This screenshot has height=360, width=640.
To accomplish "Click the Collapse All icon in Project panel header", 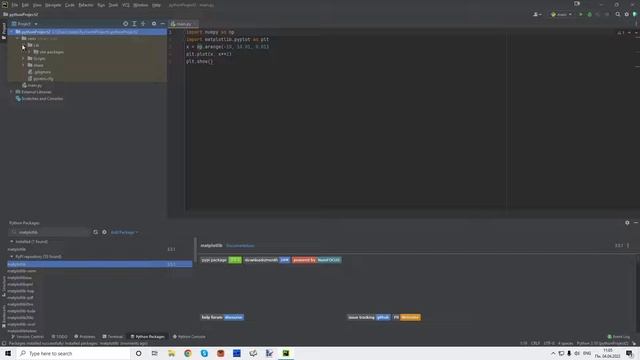I will coord(143,24).
